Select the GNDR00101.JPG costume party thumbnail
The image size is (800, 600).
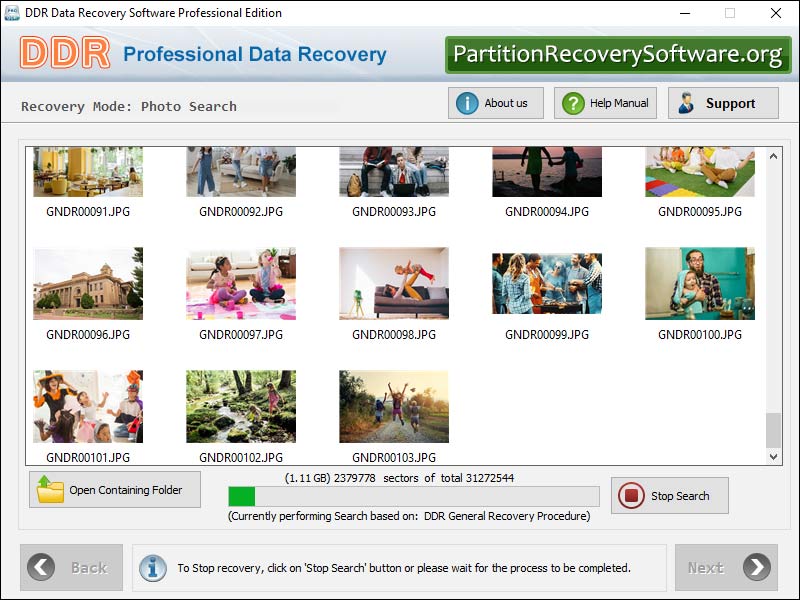[x=88, y=407]
